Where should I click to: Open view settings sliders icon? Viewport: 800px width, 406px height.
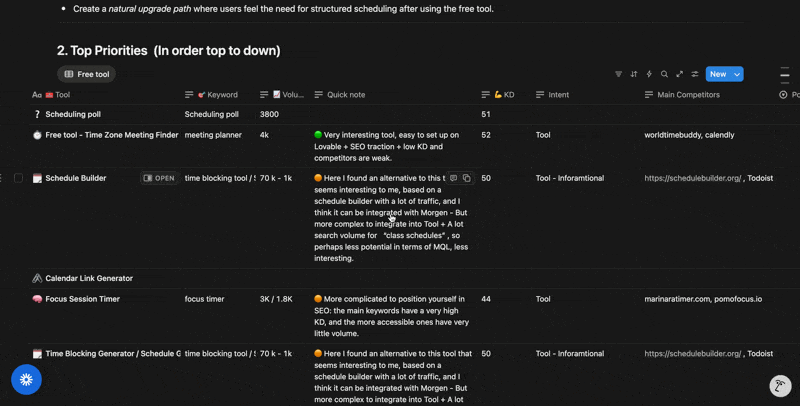695,74
